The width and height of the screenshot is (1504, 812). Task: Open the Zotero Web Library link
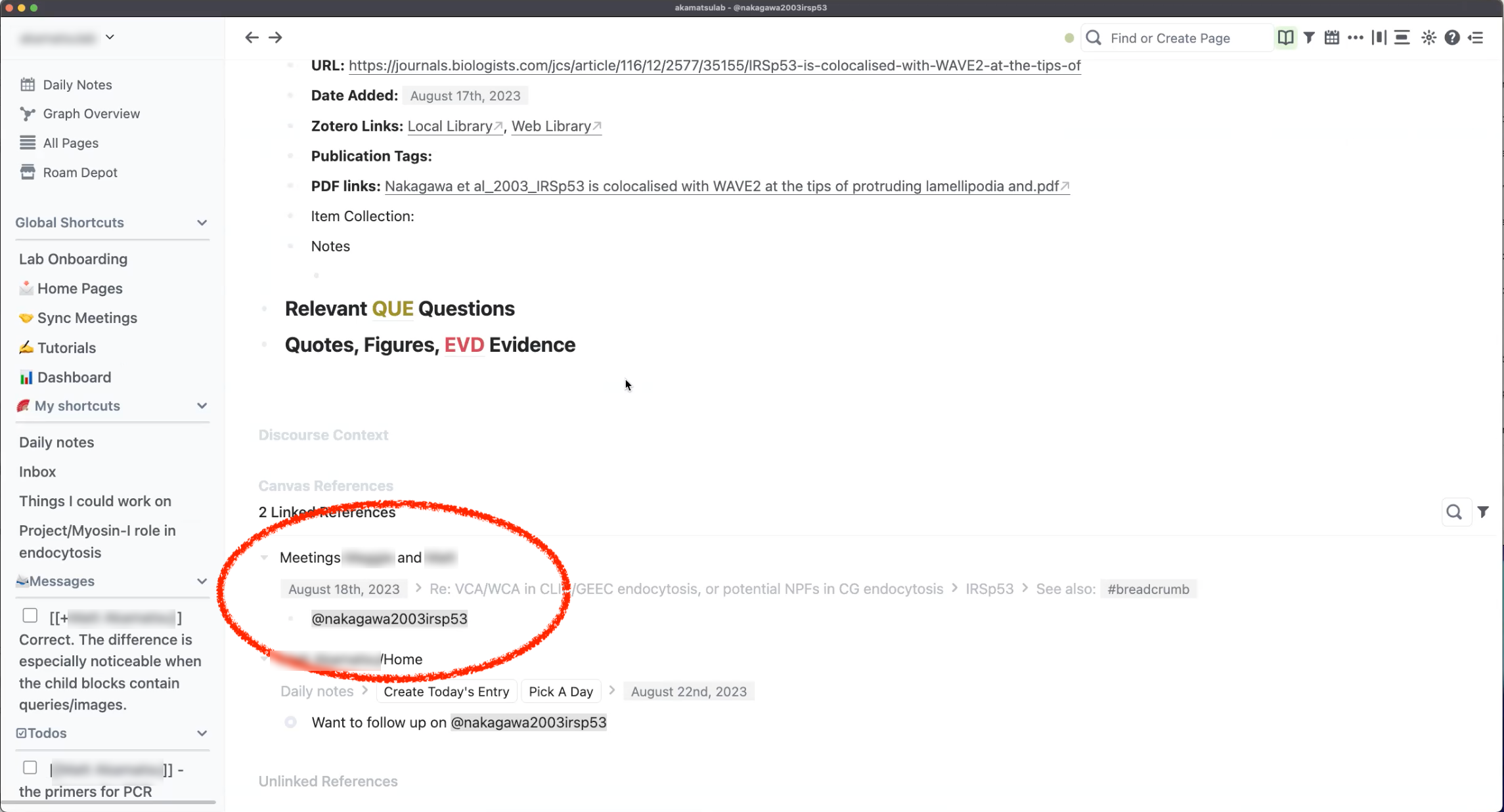556,126
